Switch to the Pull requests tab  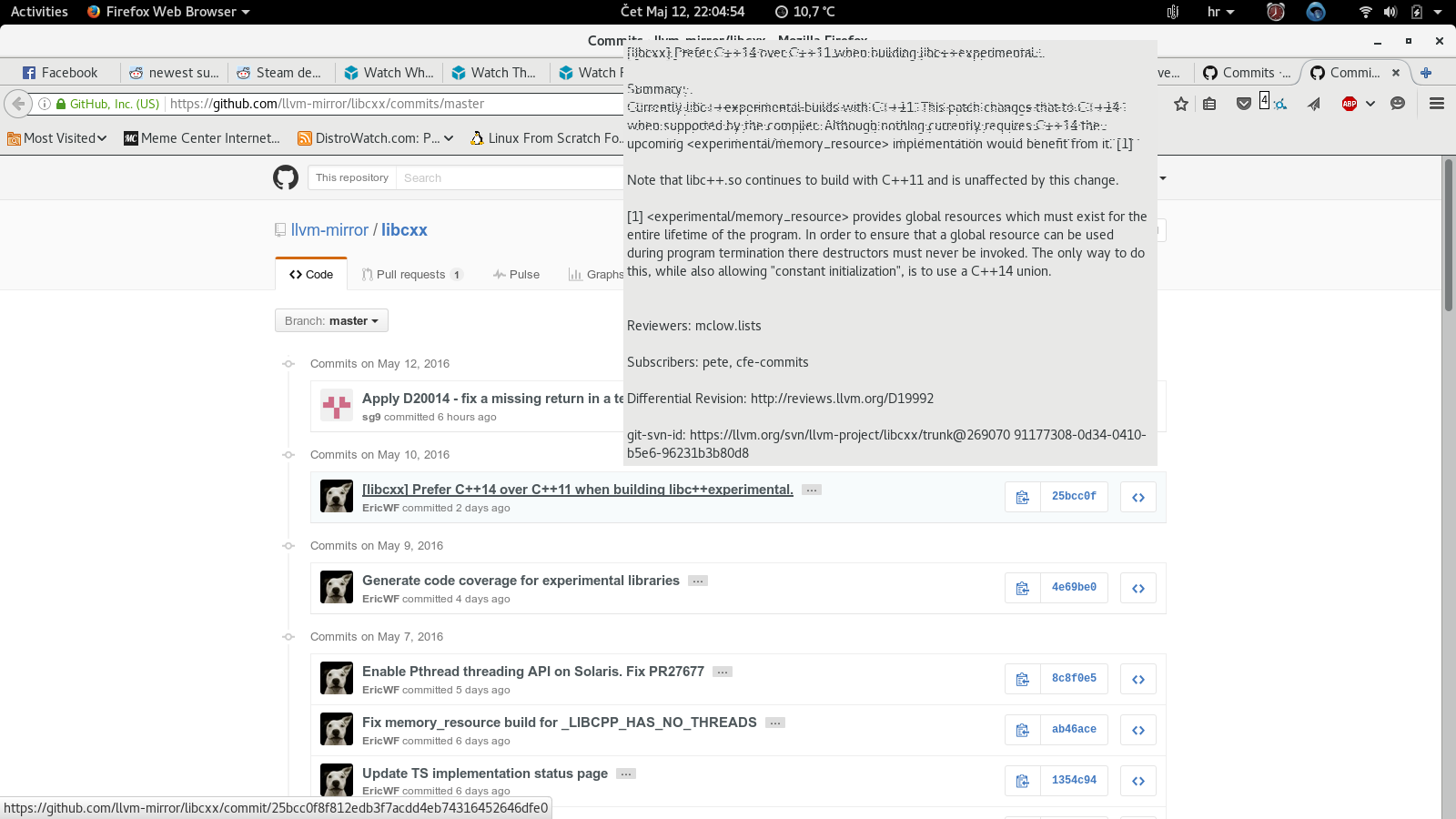coord(411,274)
